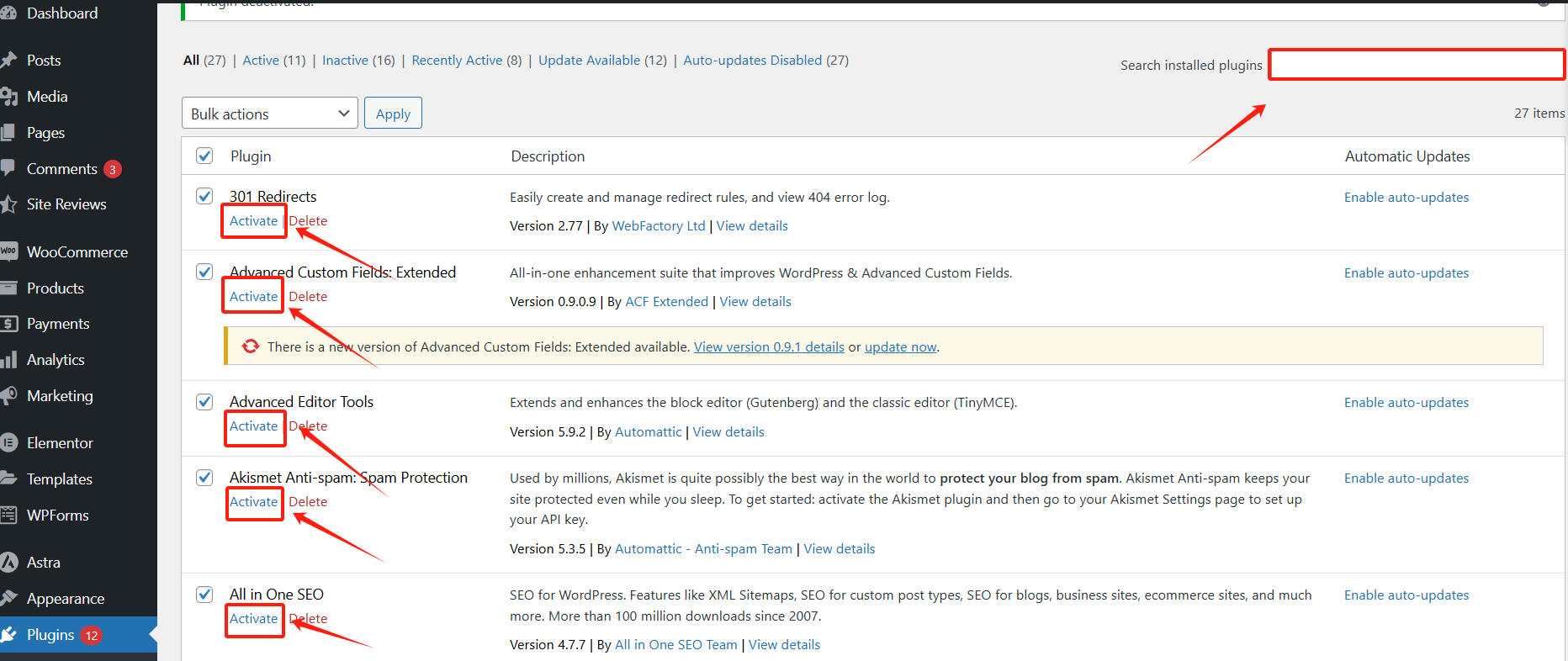Delete the Akismet Anti-spam plugin
Screen dimensions: 1568x661
click(x=308, y=502)
